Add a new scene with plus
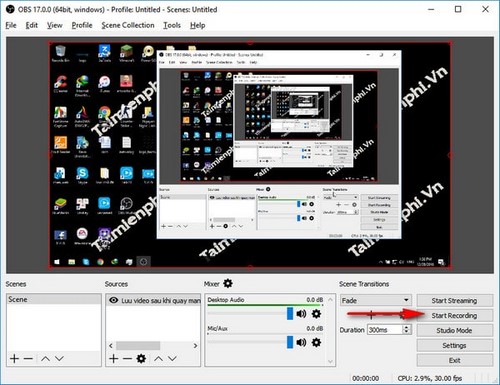Screen dimensions: 500x385 tap(14, 359)
